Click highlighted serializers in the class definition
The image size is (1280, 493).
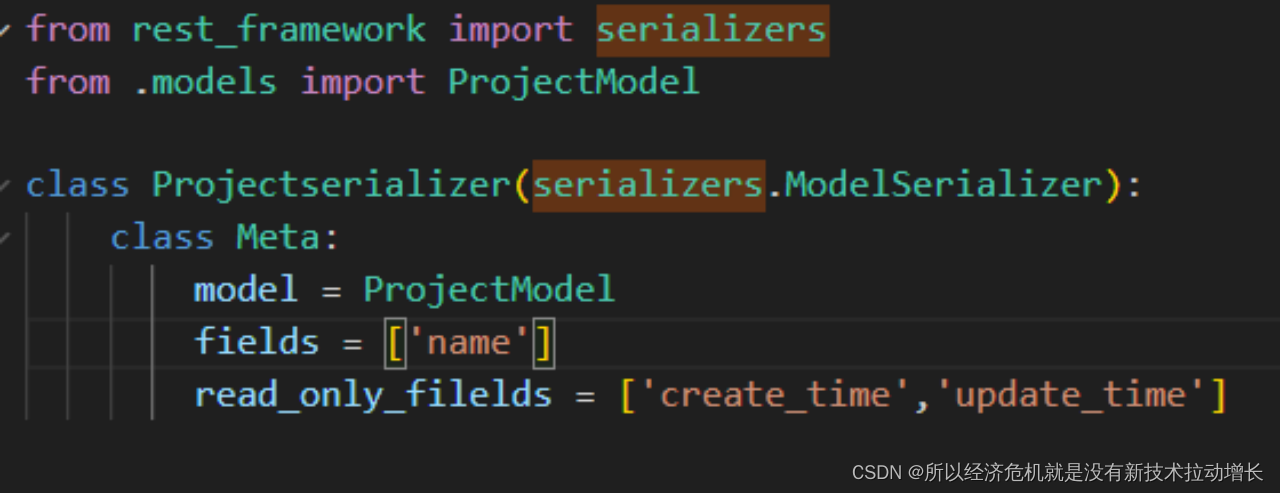coord(648,186)
